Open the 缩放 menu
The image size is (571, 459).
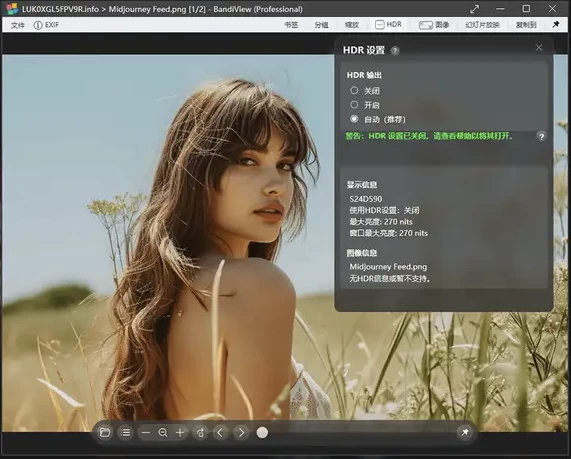tap(352, 25)
